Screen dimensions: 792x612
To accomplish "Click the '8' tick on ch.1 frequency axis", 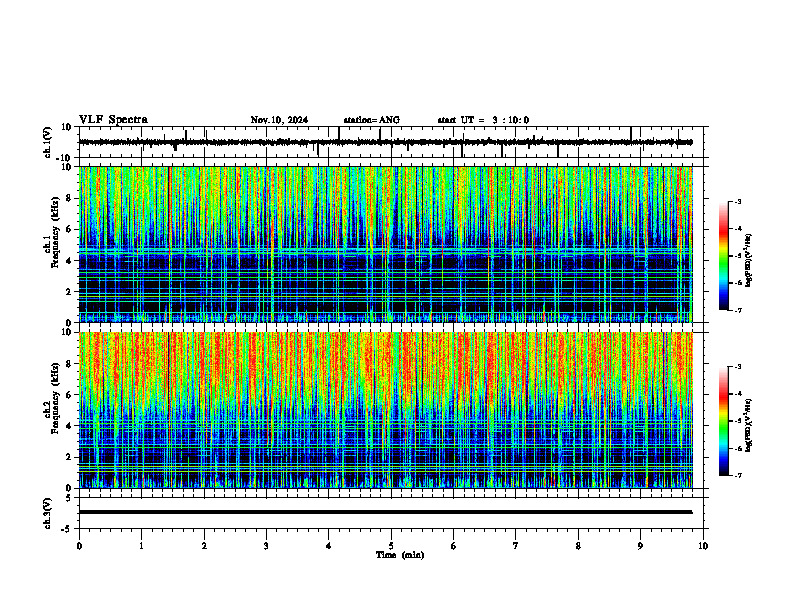I will point(70,198).
